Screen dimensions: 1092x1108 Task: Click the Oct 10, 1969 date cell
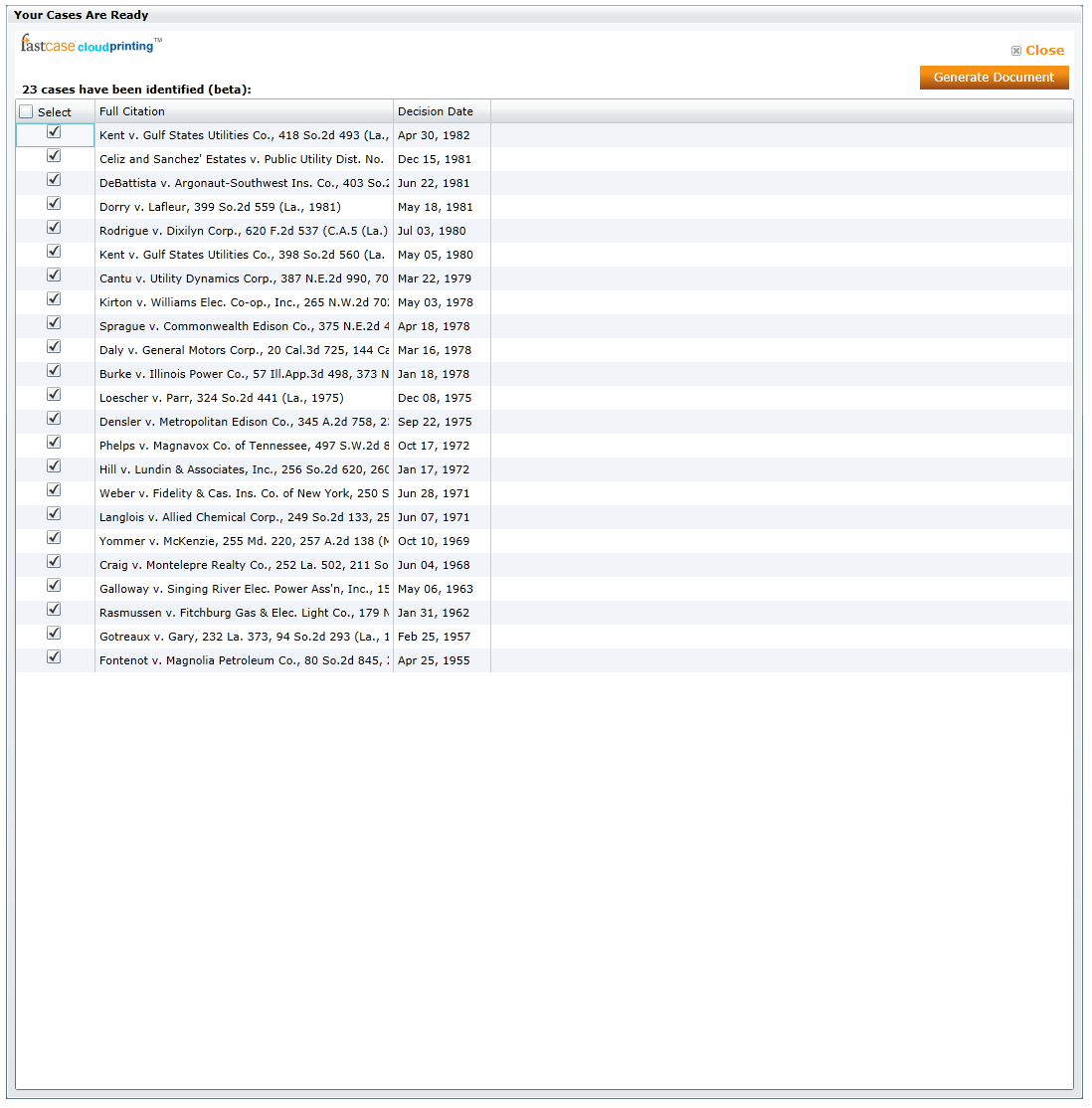point(442,541)
